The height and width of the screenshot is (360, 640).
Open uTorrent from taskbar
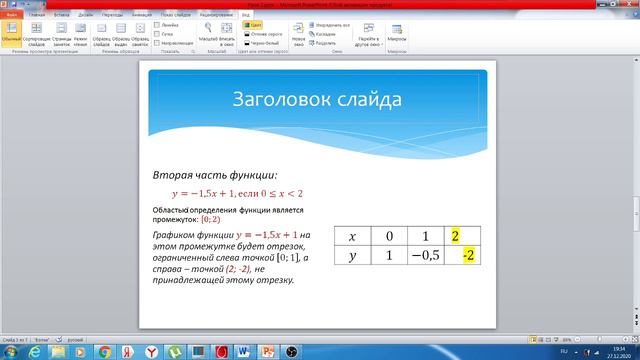tap(176, 352)
